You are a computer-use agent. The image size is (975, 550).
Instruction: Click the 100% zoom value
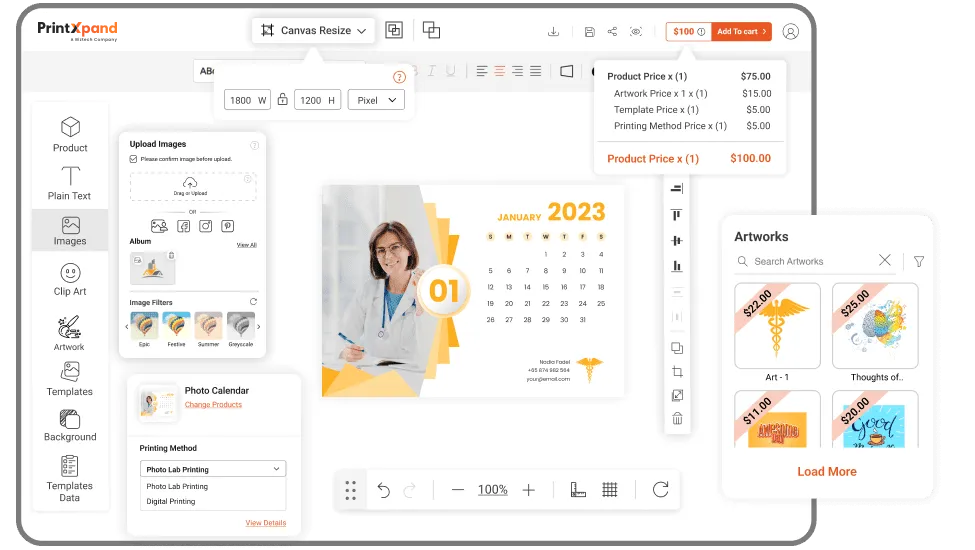click(492, 490)
